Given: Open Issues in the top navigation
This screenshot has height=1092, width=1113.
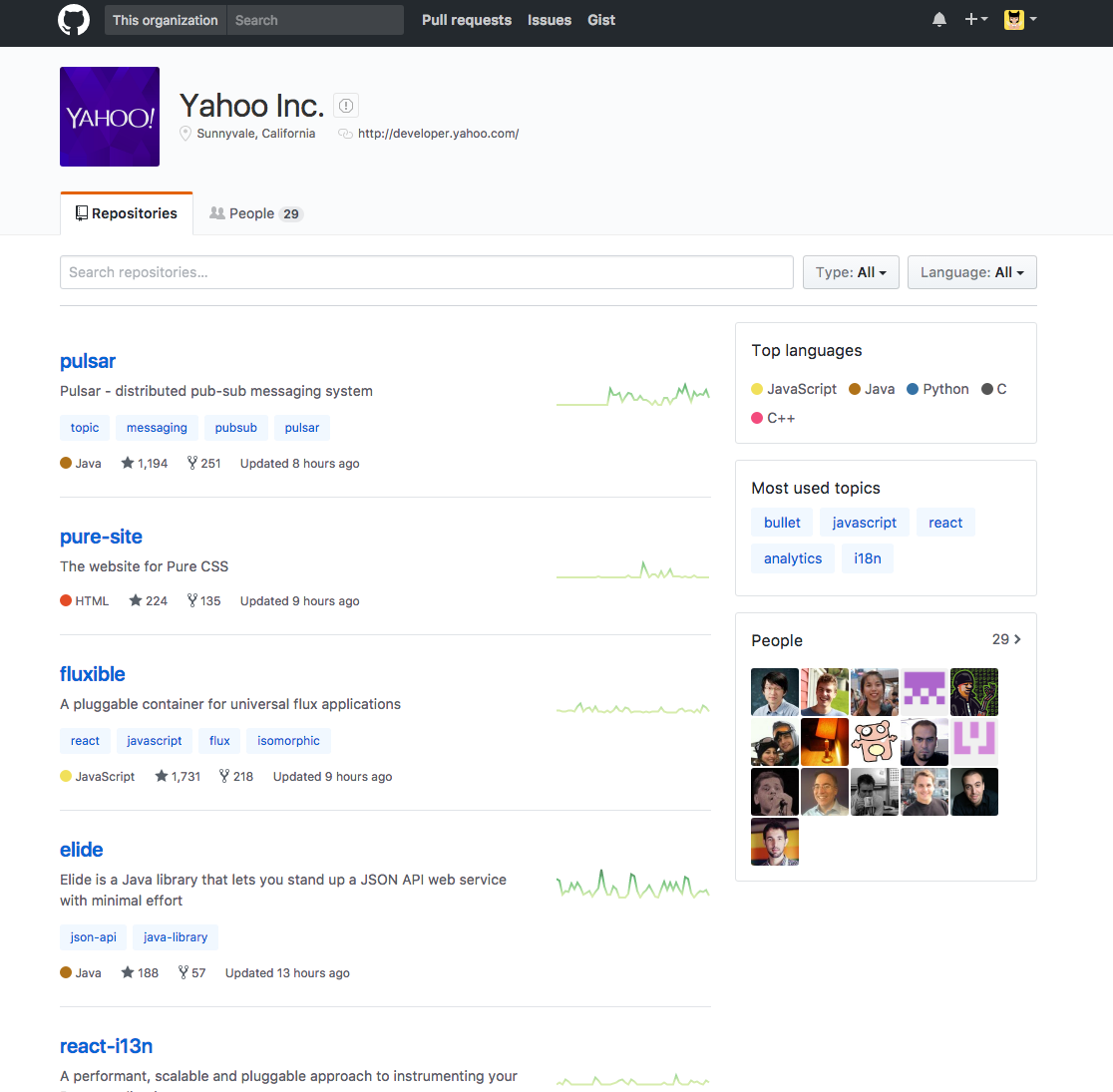Looking at the screenshot, I should click(x=550, y=20).
